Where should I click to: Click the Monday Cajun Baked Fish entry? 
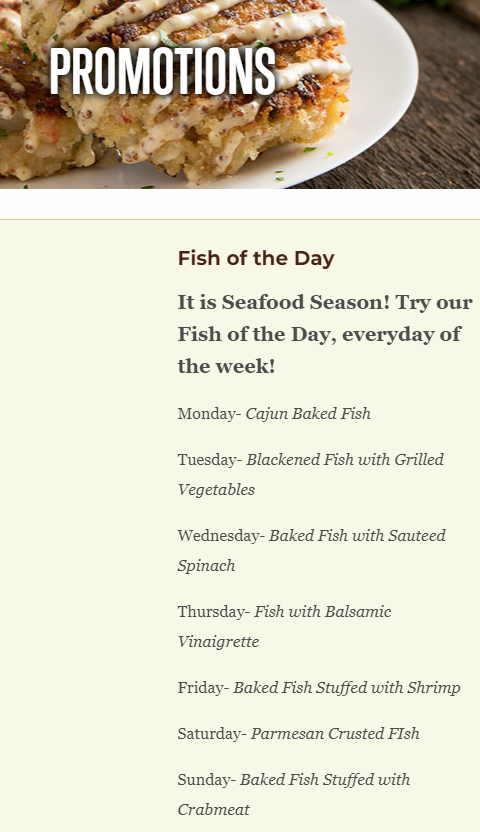pyautogui.click(x=274, y=413)
